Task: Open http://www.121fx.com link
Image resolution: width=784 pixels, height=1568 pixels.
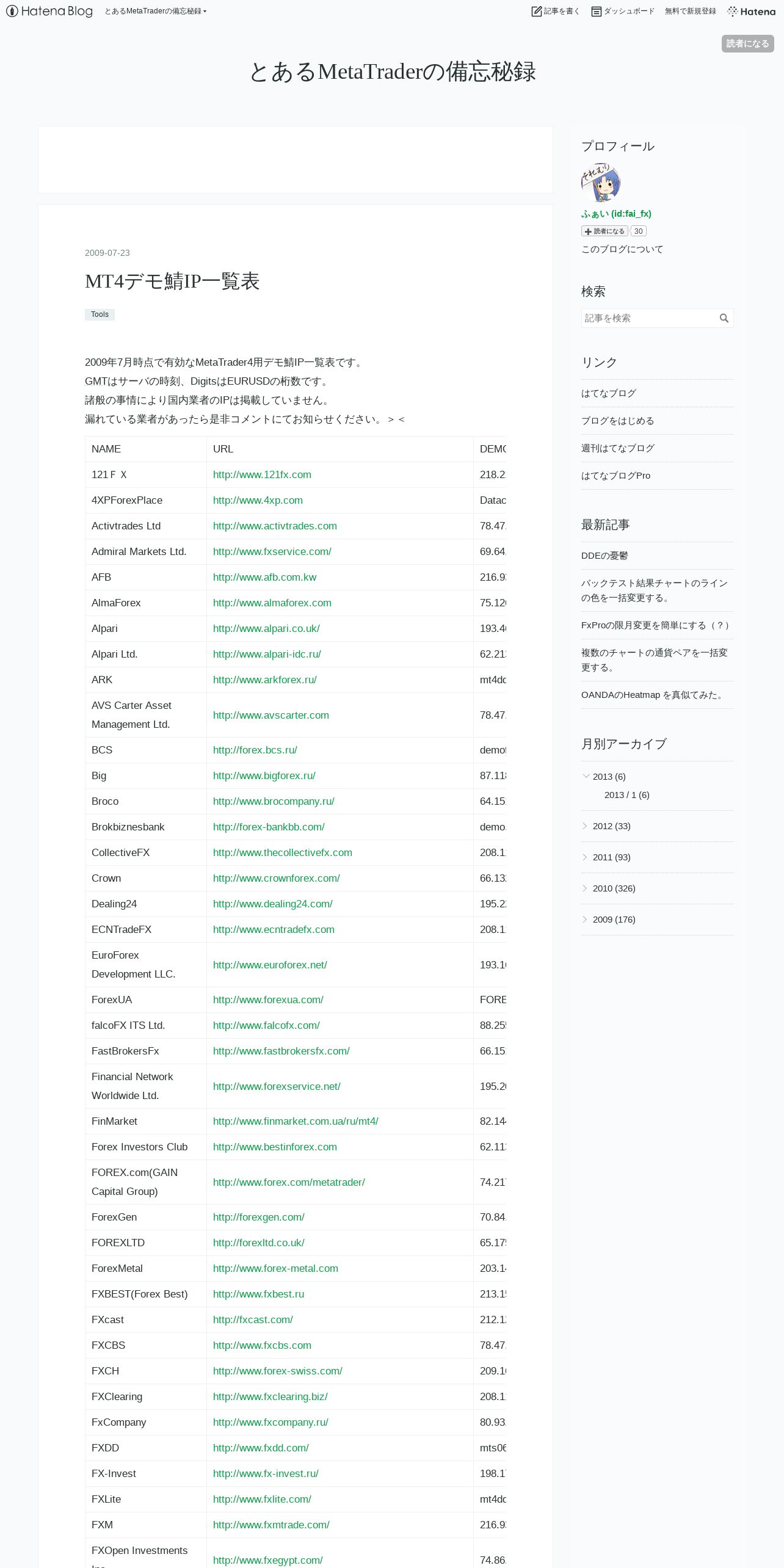Action: tap(262, 474)
